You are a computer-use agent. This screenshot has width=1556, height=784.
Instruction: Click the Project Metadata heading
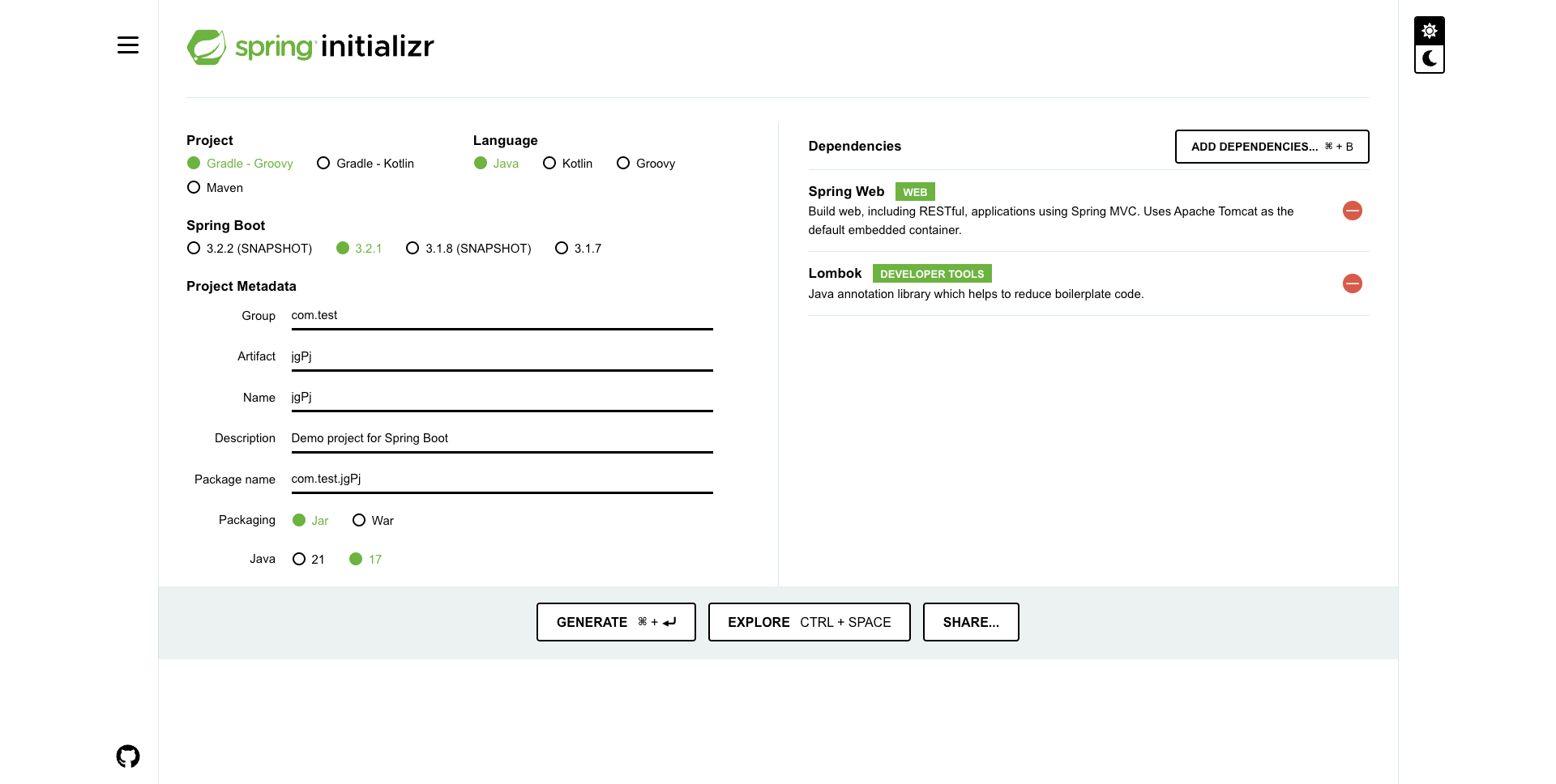point(242,287)
